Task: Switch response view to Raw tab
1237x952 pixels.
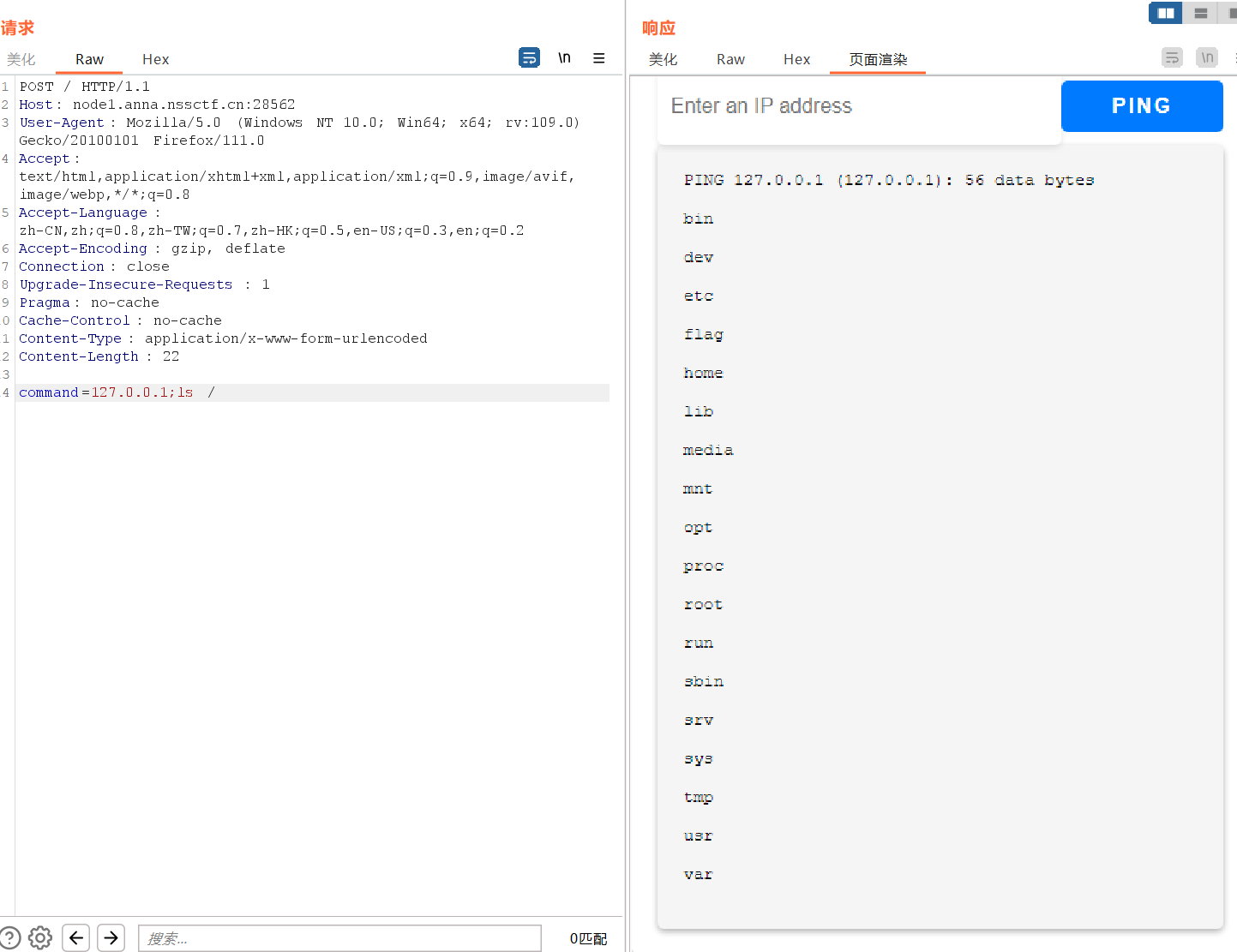Action: click(x=730, y=59)
